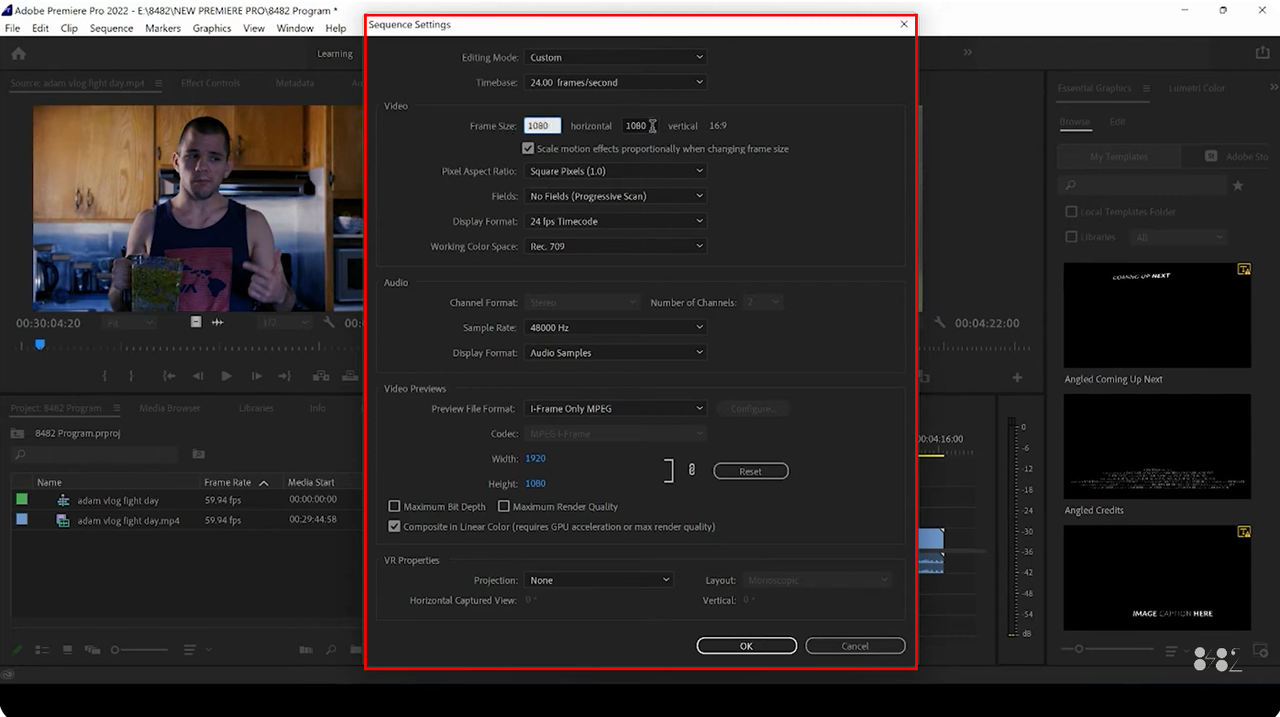Screen dimensions: 1280x717
Task: Switch to Effect Controls tab
Action: click(x=210, y=83)
